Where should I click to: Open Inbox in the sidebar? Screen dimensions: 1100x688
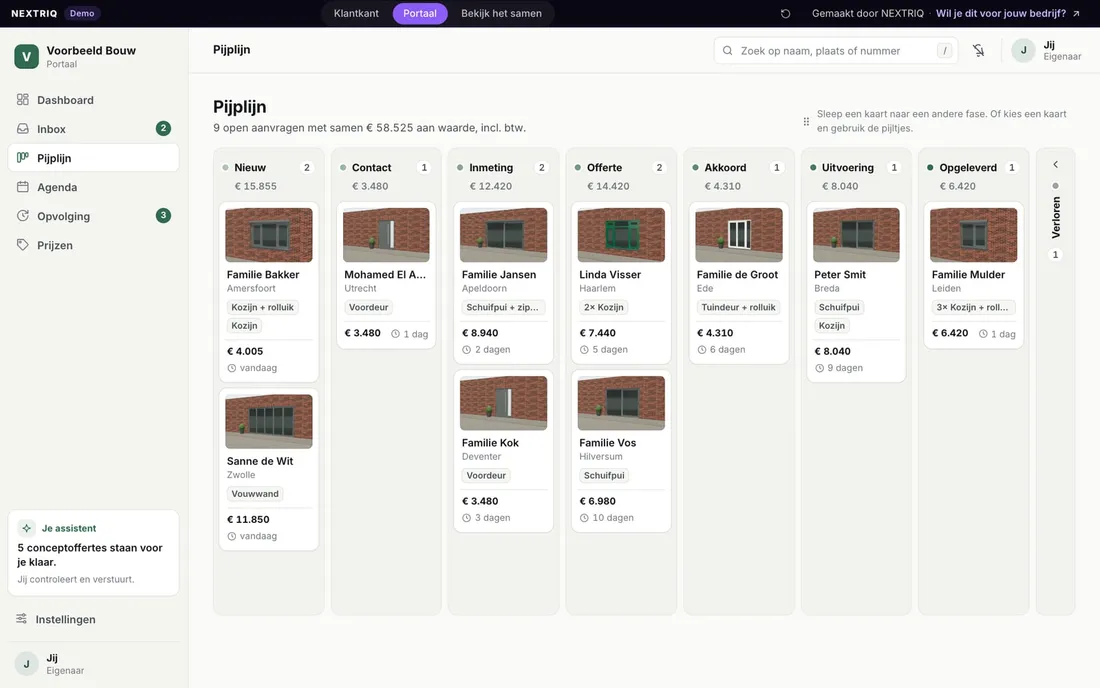(x=93, y=128)
